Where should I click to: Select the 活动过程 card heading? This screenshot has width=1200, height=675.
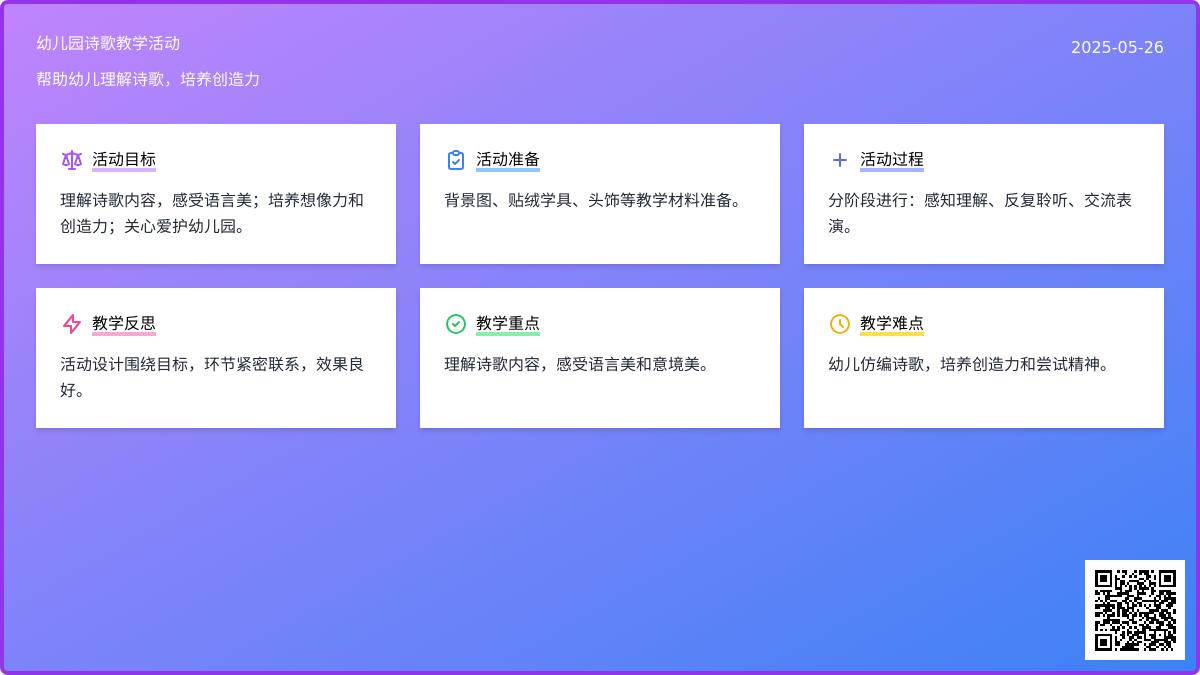coord(892,160)
